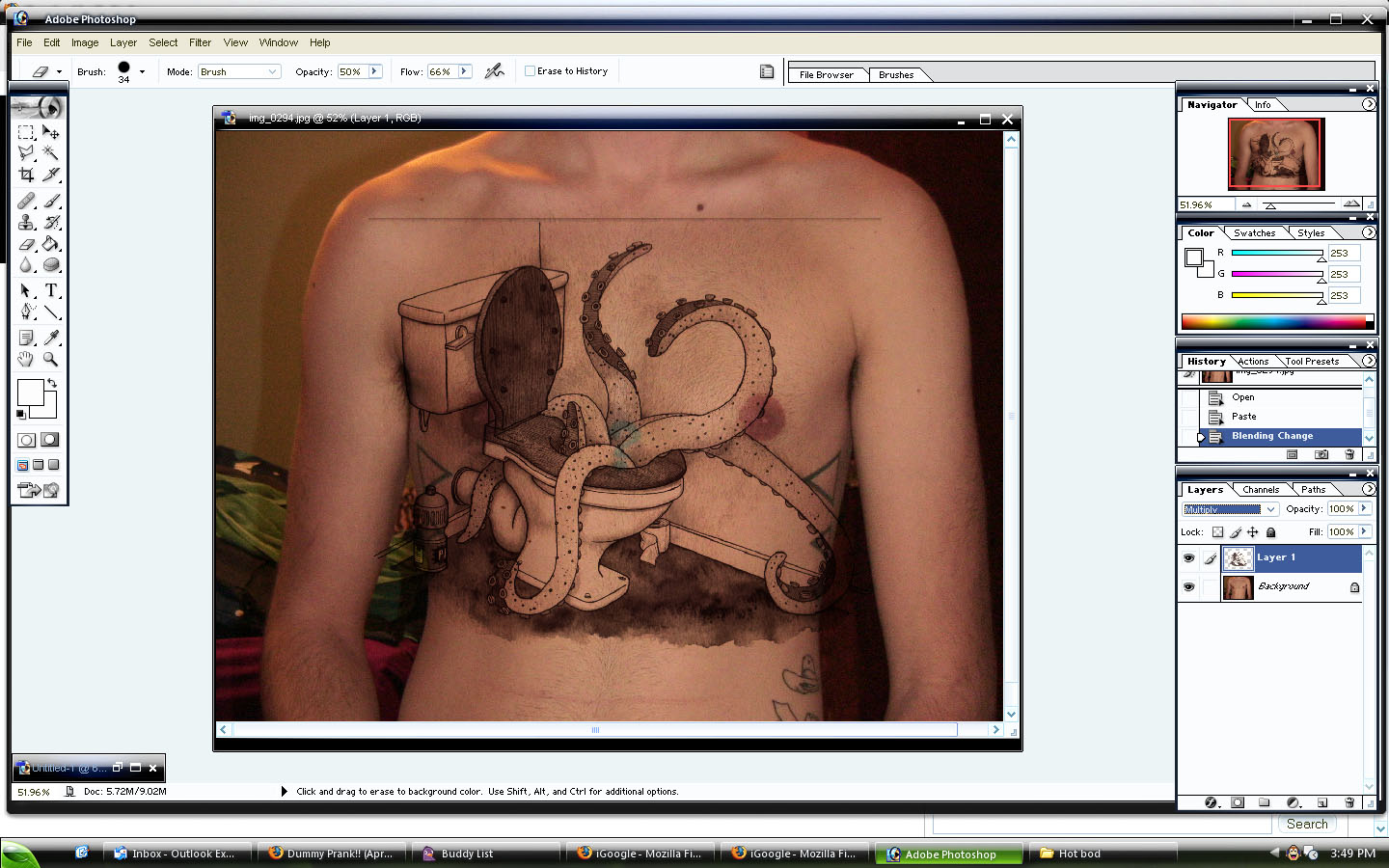Switch to the Swatches tab

coord(1254,233)
